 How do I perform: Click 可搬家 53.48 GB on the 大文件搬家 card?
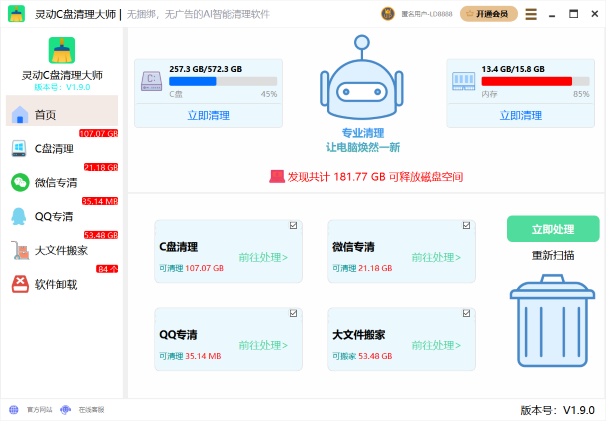[362, 356]
